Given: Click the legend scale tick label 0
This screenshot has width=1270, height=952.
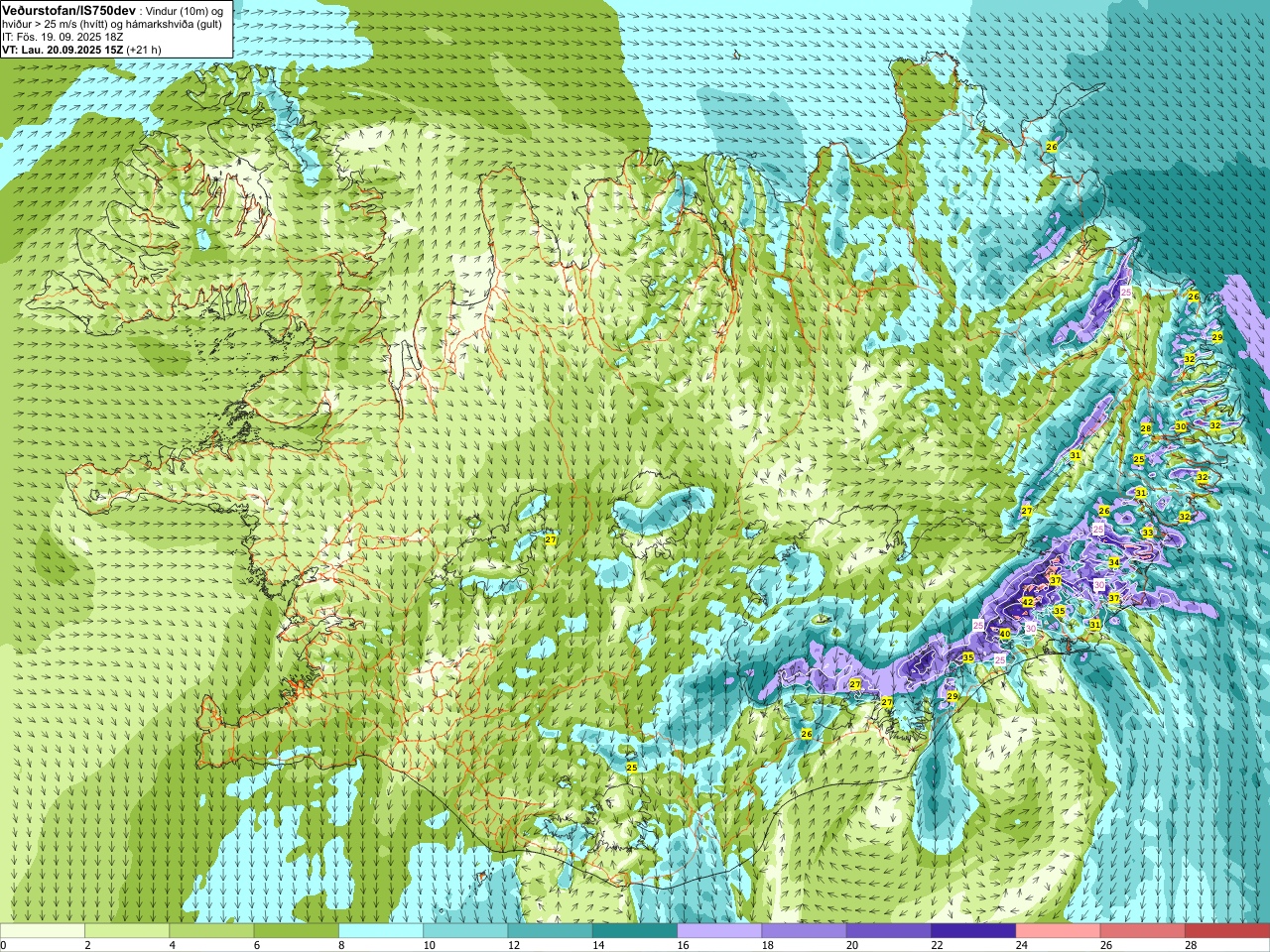Looking at the screenshot, I should point(4,945).
